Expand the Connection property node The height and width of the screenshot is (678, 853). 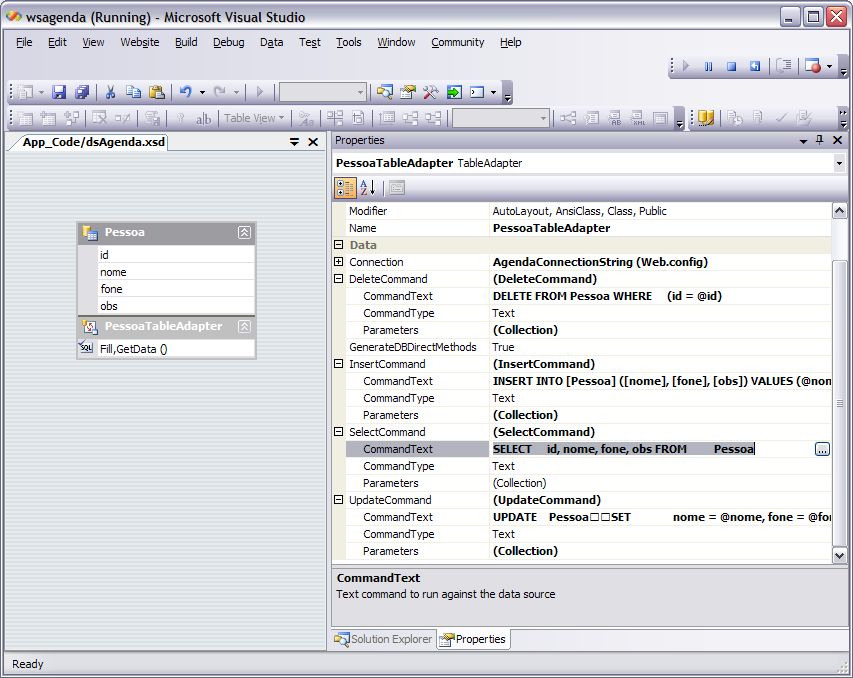339,262
